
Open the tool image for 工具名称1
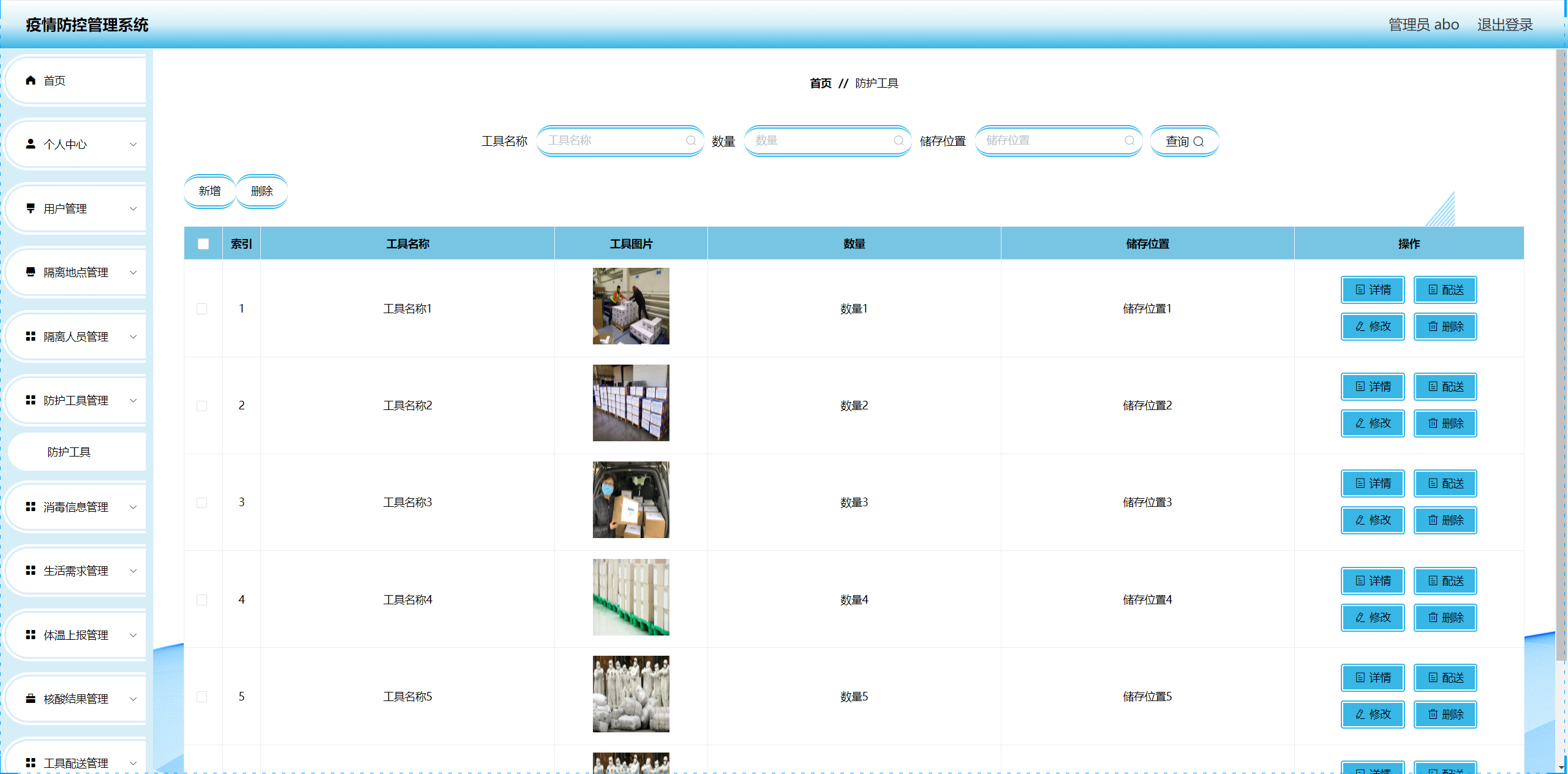631,306
